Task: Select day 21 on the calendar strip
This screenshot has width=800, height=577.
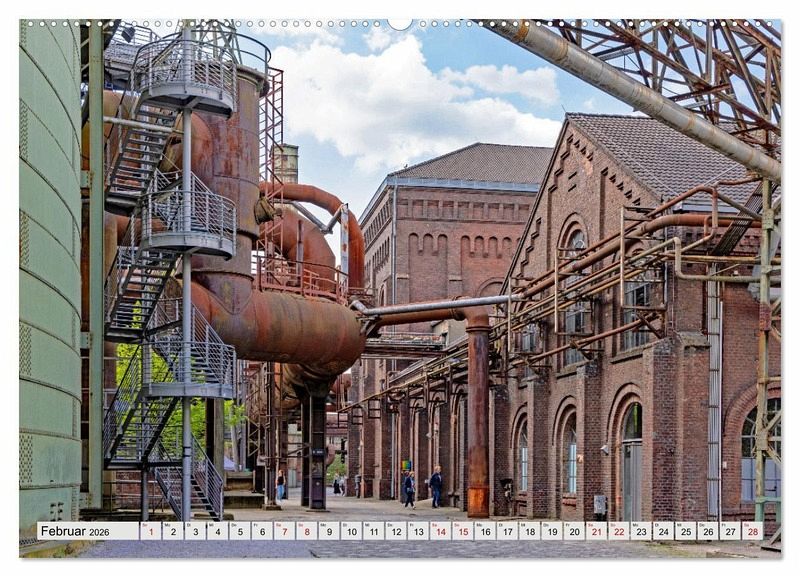Action: click(596, 531)
